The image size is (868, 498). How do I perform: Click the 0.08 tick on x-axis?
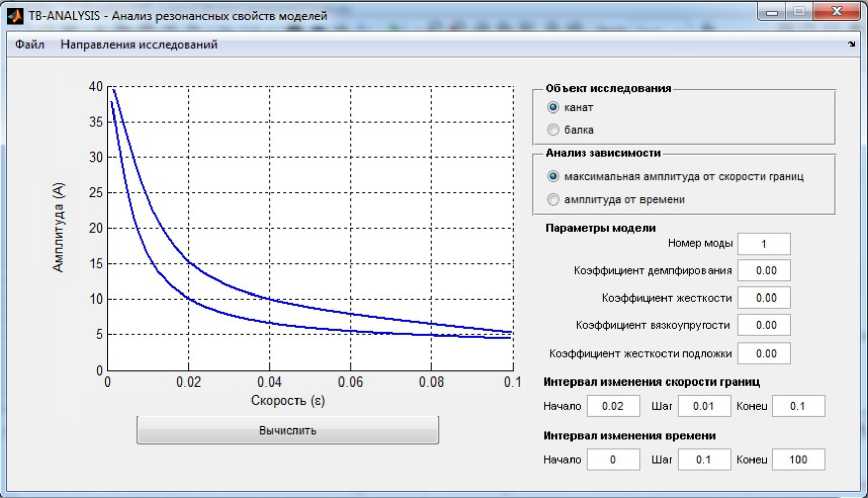pos(431,382)
